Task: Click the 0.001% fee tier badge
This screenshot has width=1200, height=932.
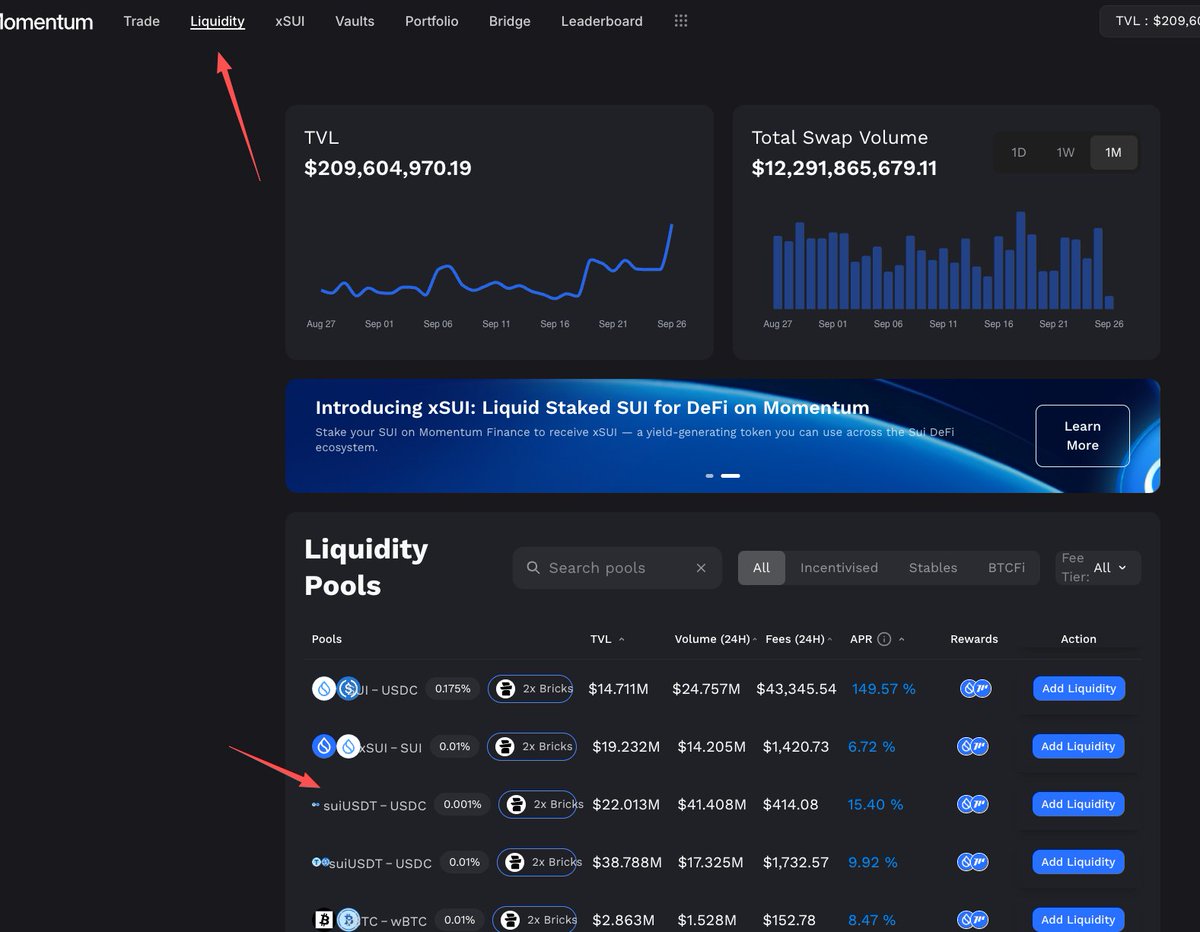Action: tap(462, 805)
